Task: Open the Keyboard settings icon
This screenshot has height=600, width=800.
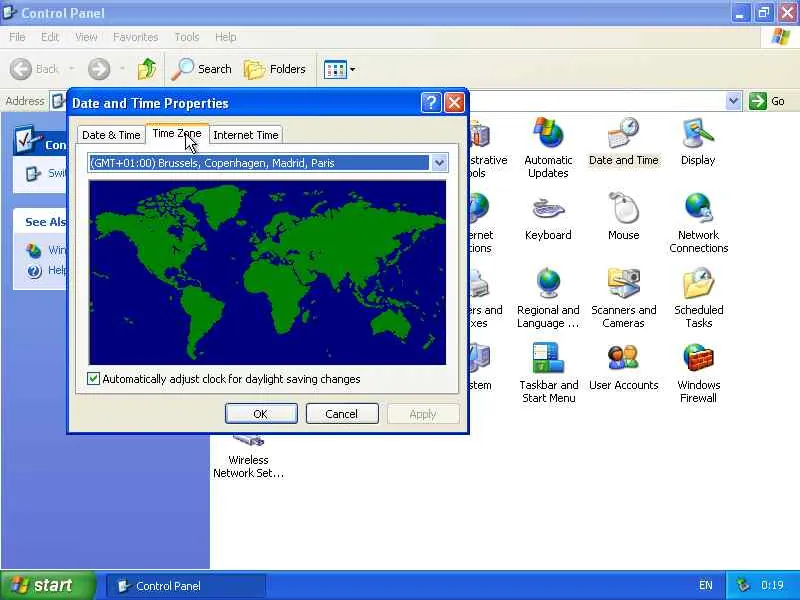Action: [548, 217]
